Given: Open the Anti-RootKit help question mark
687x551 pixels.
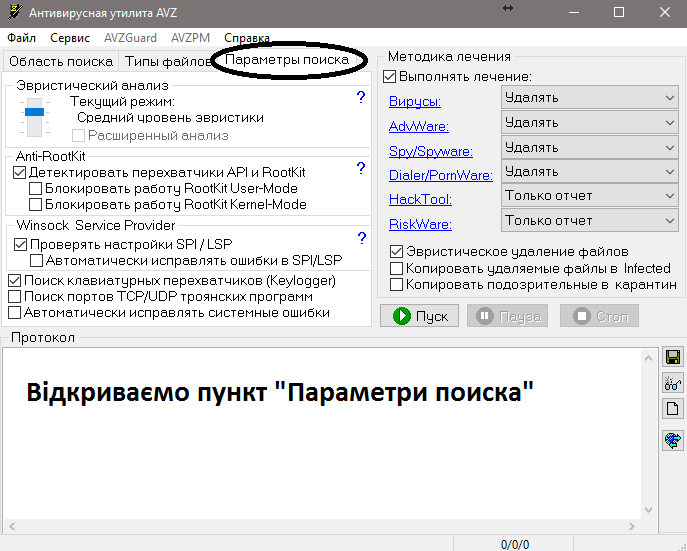Looking at the screenshot, I should (x=361, y=168).
